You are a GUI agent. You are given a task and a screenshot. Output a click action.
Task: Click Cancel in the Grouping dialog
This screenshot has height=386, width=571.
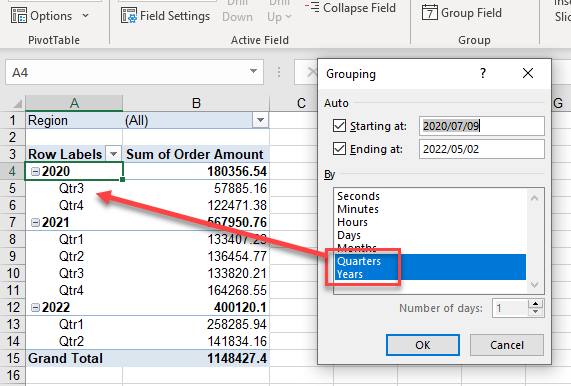pos(507,345)
